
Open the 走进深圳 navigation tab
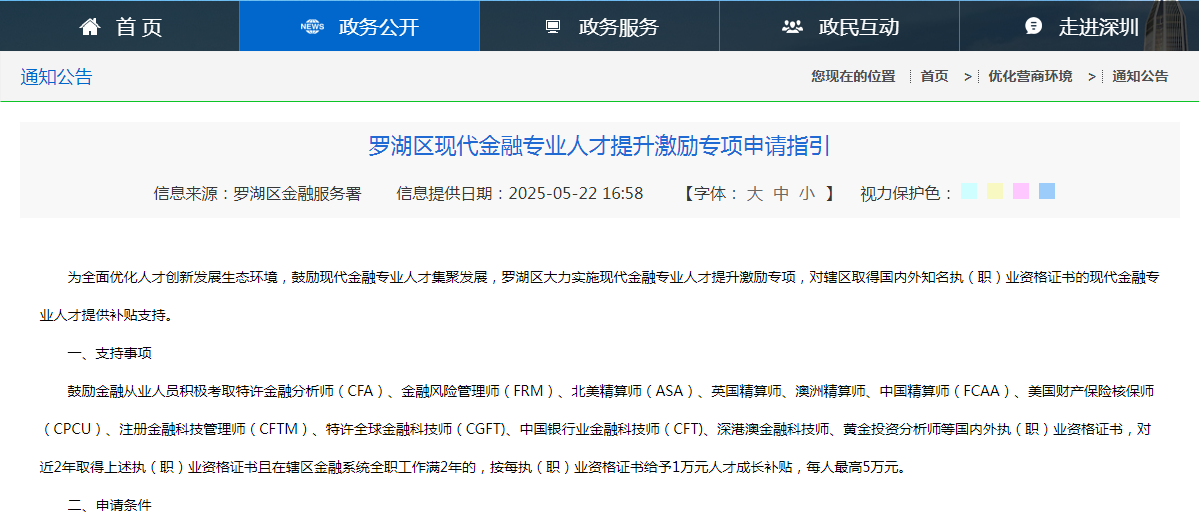click(1079, 26)
